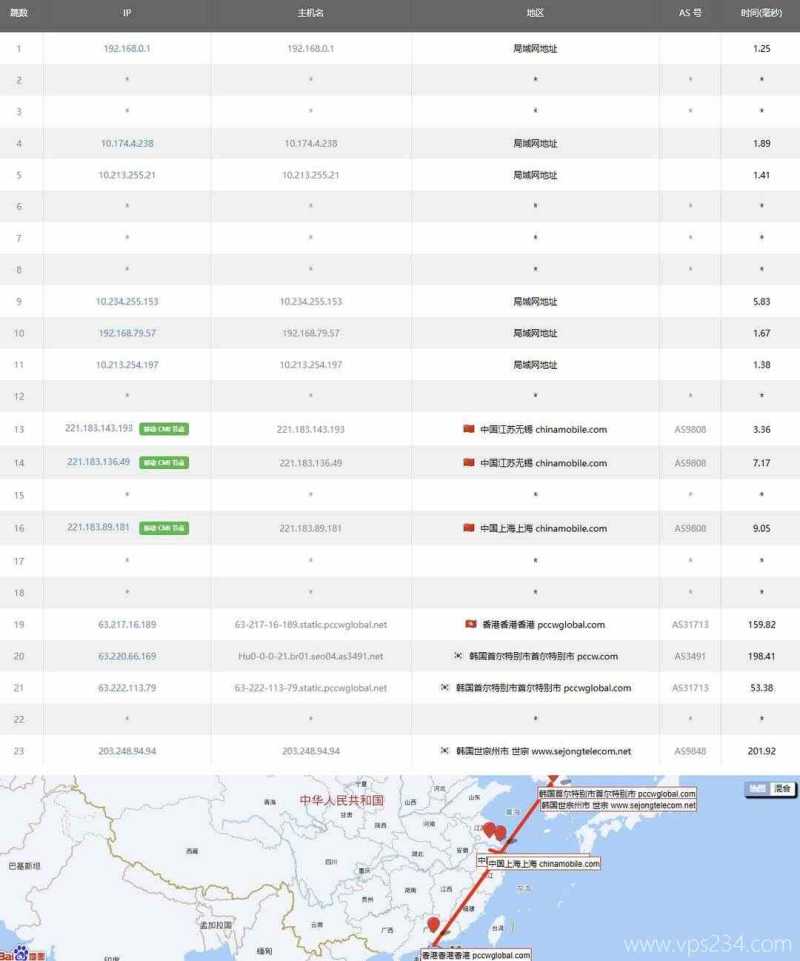Select the hop 23 row for 203.248.94.94
Viewport: 800px width, 961px height.
[x=400, y=751]
